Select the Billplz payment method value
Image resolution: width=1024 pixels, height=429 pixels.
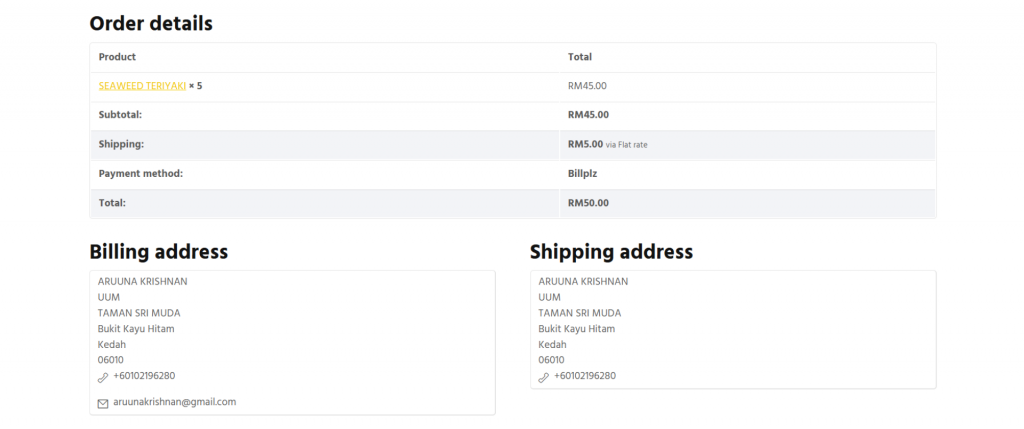582,173
